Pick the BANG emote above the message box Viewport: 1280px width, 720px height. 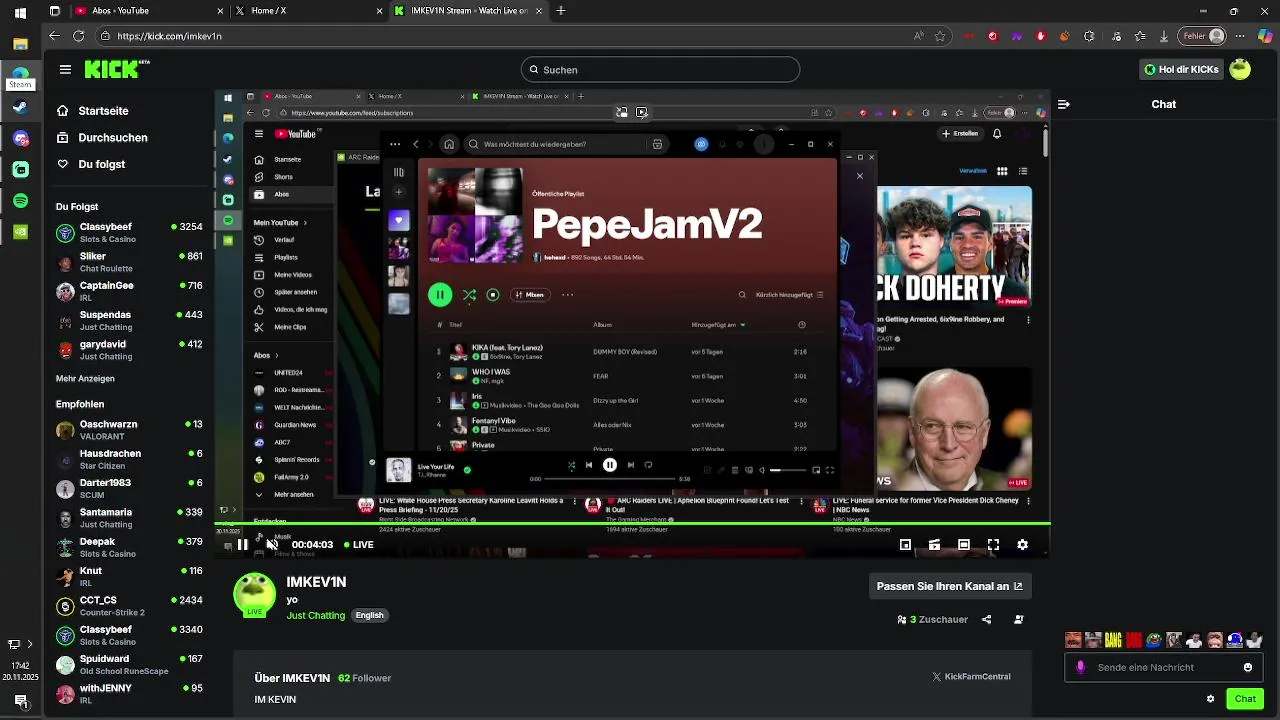[1113, 640]
